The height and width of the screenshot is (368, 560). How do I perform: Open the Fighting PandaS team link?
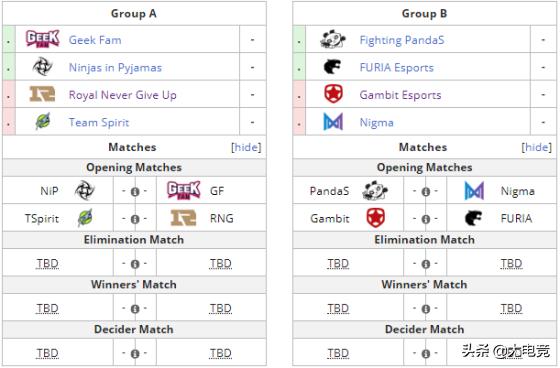click(x=402, y=40)
